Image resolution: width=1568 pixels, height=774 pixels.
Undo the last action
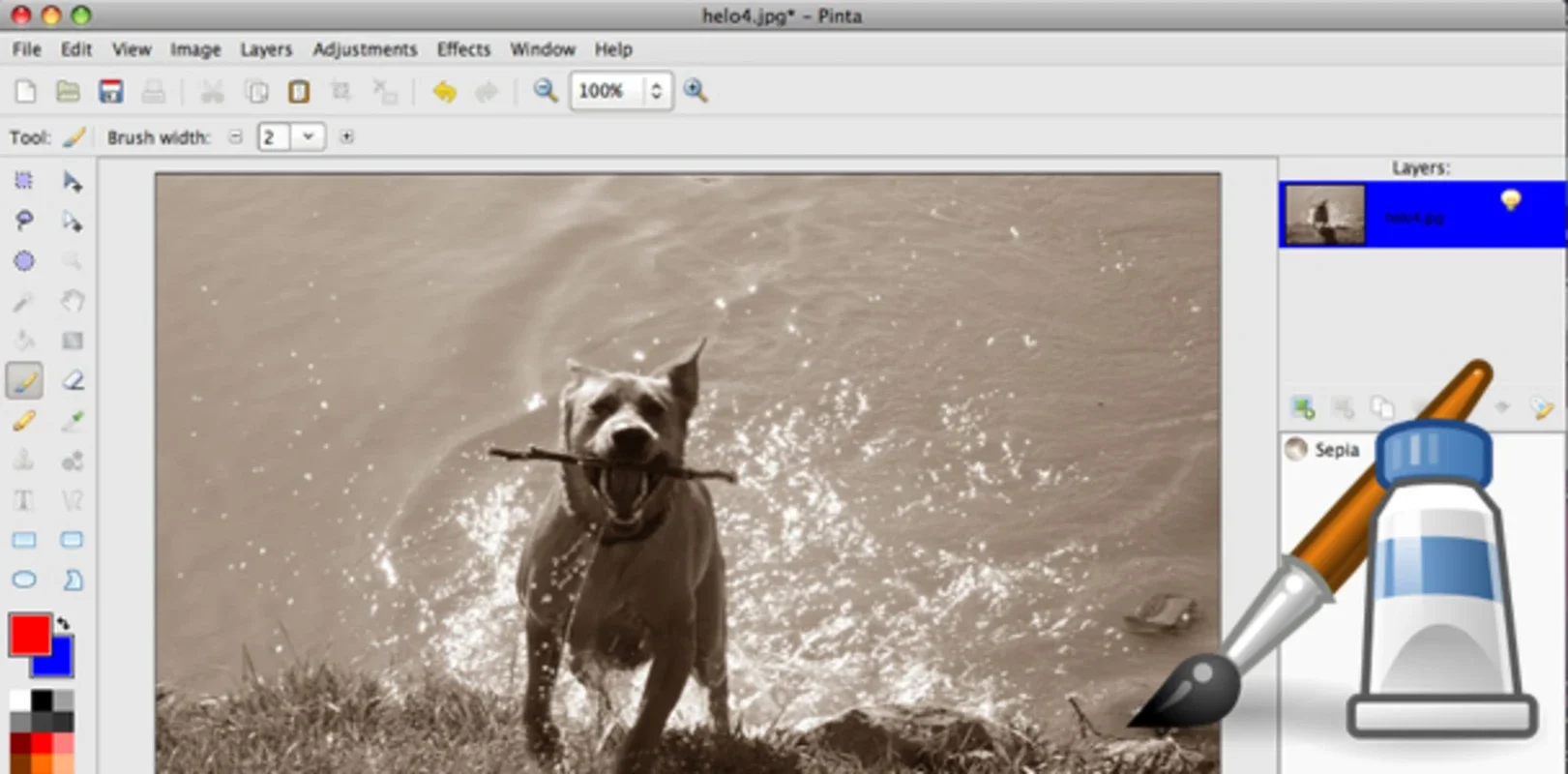click(x=444, y=91)
